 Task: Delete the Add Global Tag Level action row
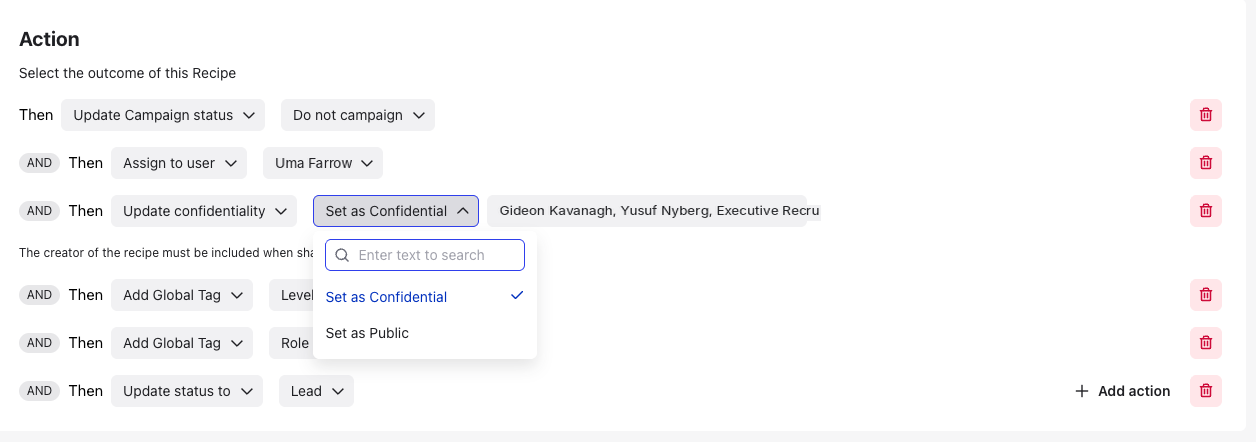pyautogui.click(x=1205, y=295)
